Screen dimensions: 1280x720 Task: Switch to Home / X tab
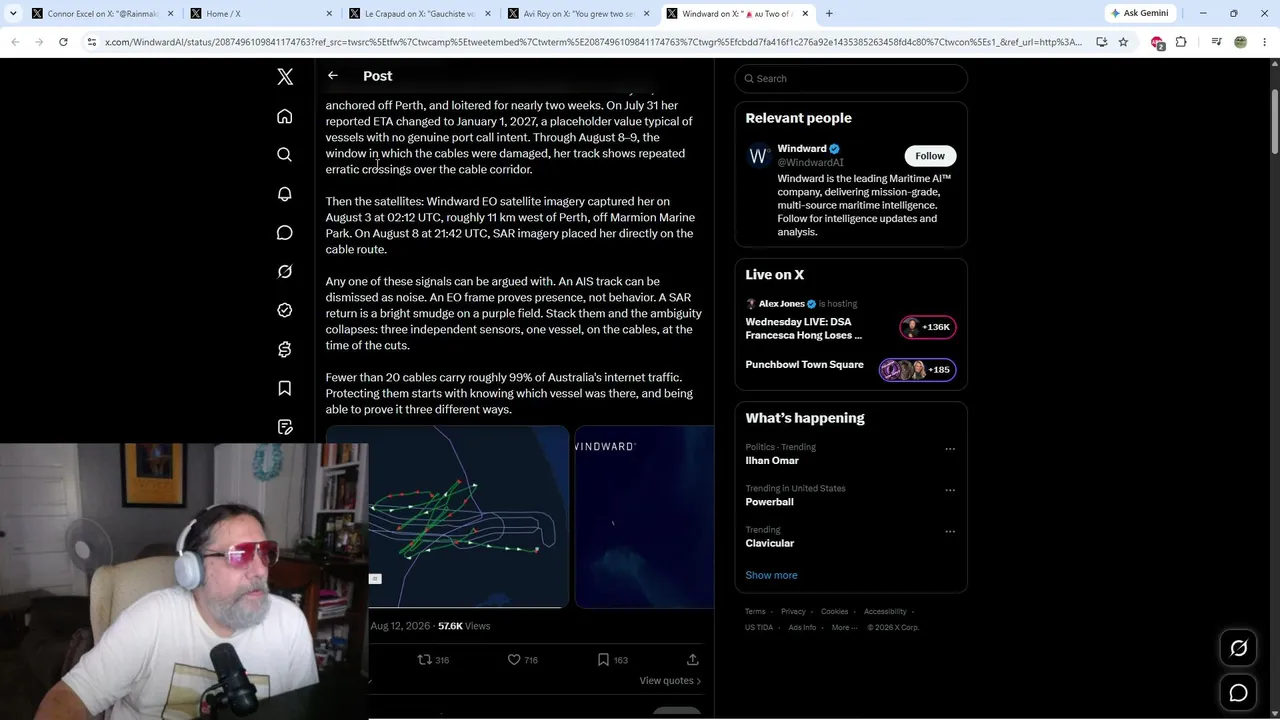pyautogui.click(x=262, y=14)
